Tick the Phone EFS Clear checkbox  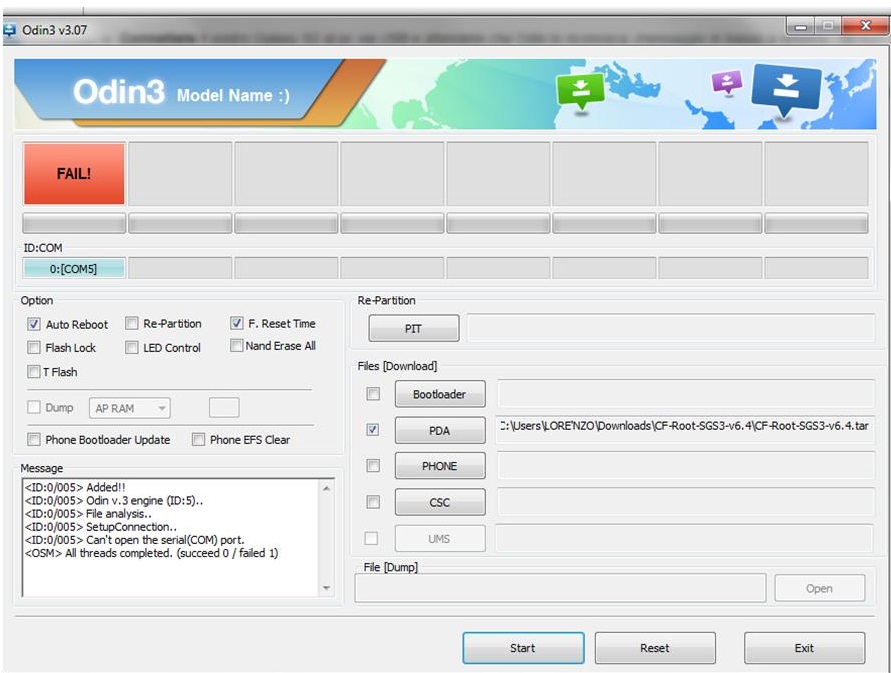198,439
